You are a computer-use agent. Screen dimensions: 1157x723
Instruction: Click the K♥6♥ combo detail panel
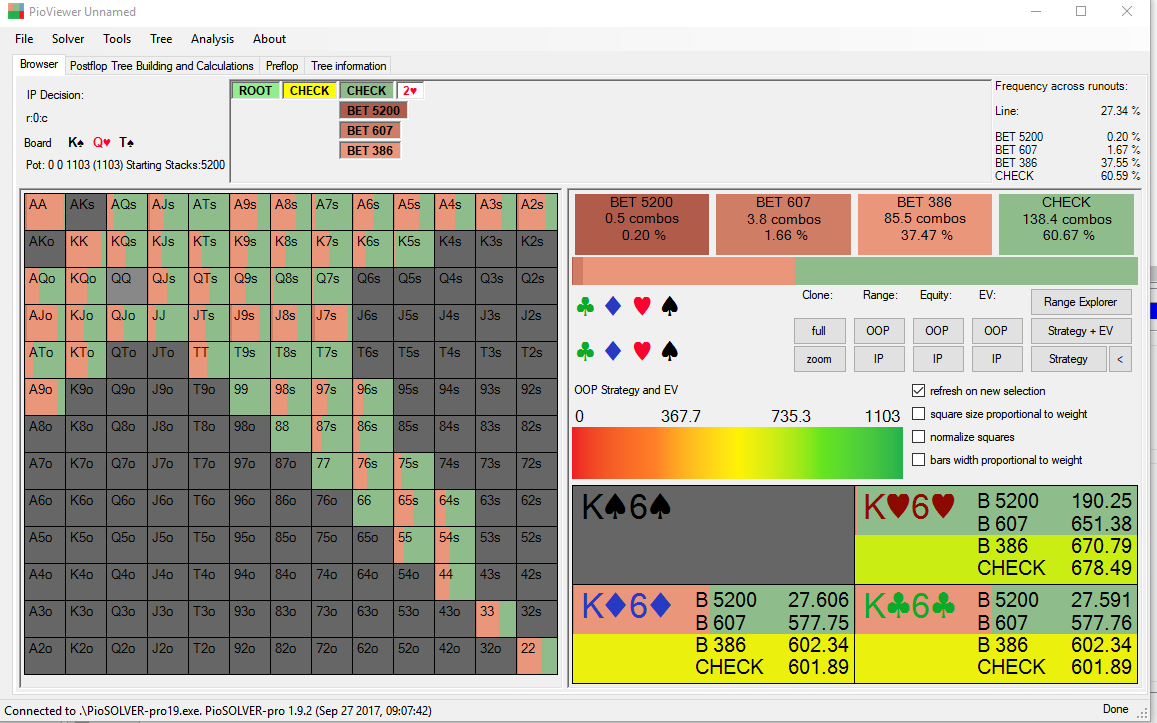[x=996, y=535]
